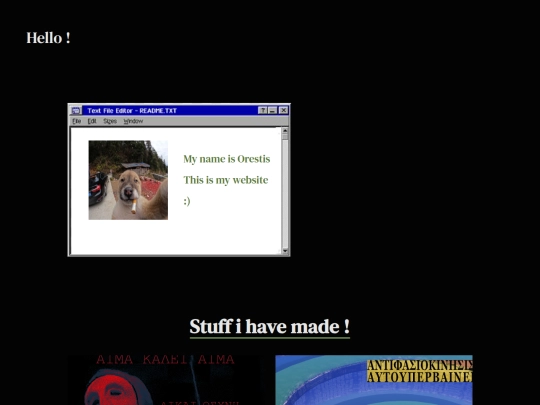
Task: Click the 'Stuff i have made !' heading
Action: (x=270, y=326)
